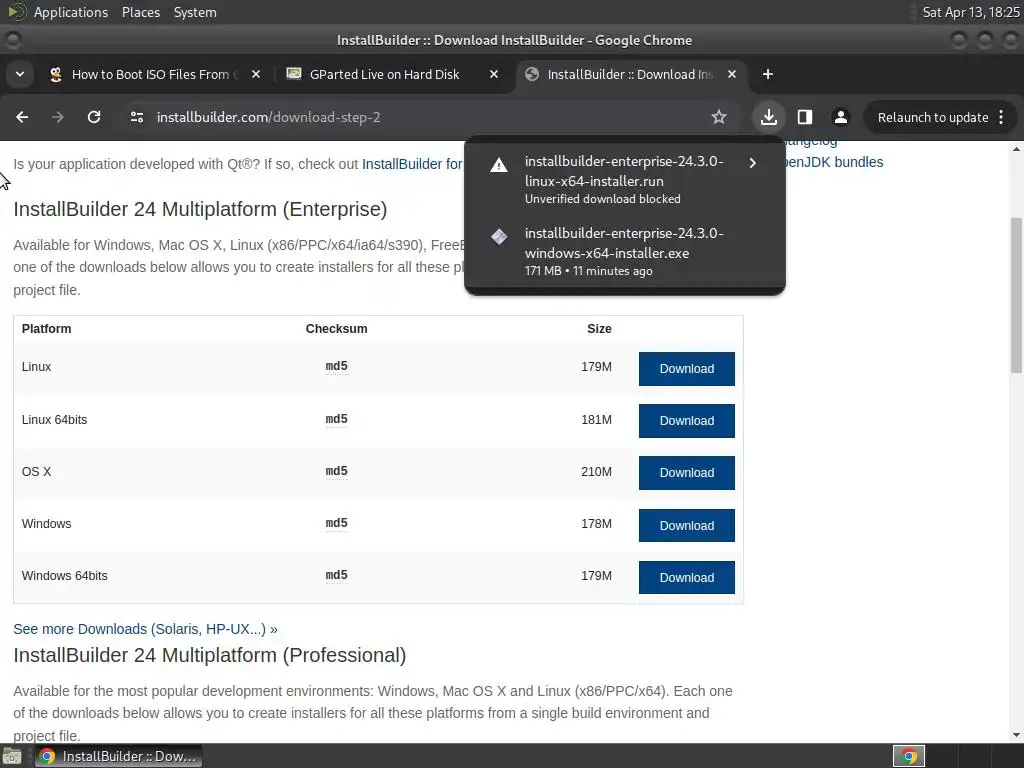Click the Linux 64bits platform label

click(54, 420)
